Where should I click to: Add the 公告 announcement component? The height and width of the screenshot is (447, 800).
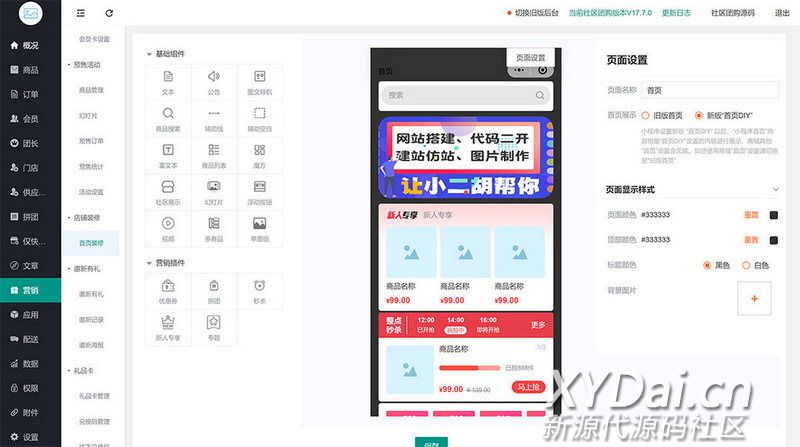pyautogui.click(x=214, y=83)
